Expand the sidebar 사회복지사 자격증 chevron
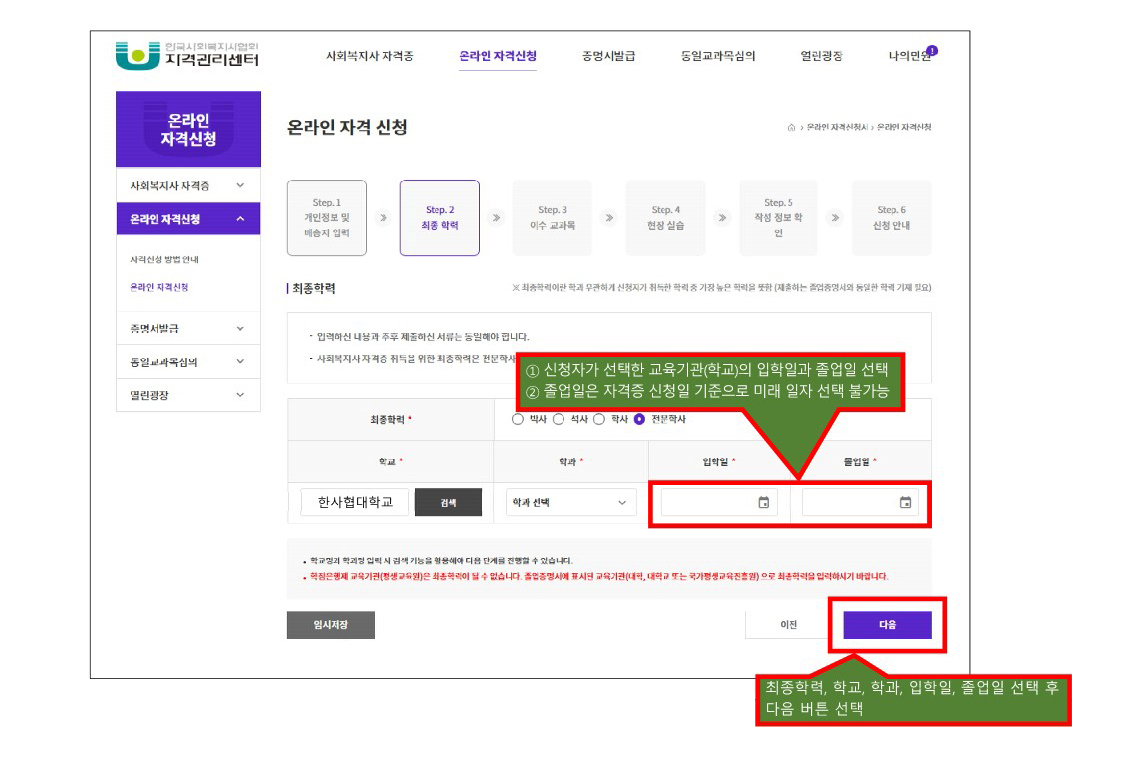 [240, 185]
